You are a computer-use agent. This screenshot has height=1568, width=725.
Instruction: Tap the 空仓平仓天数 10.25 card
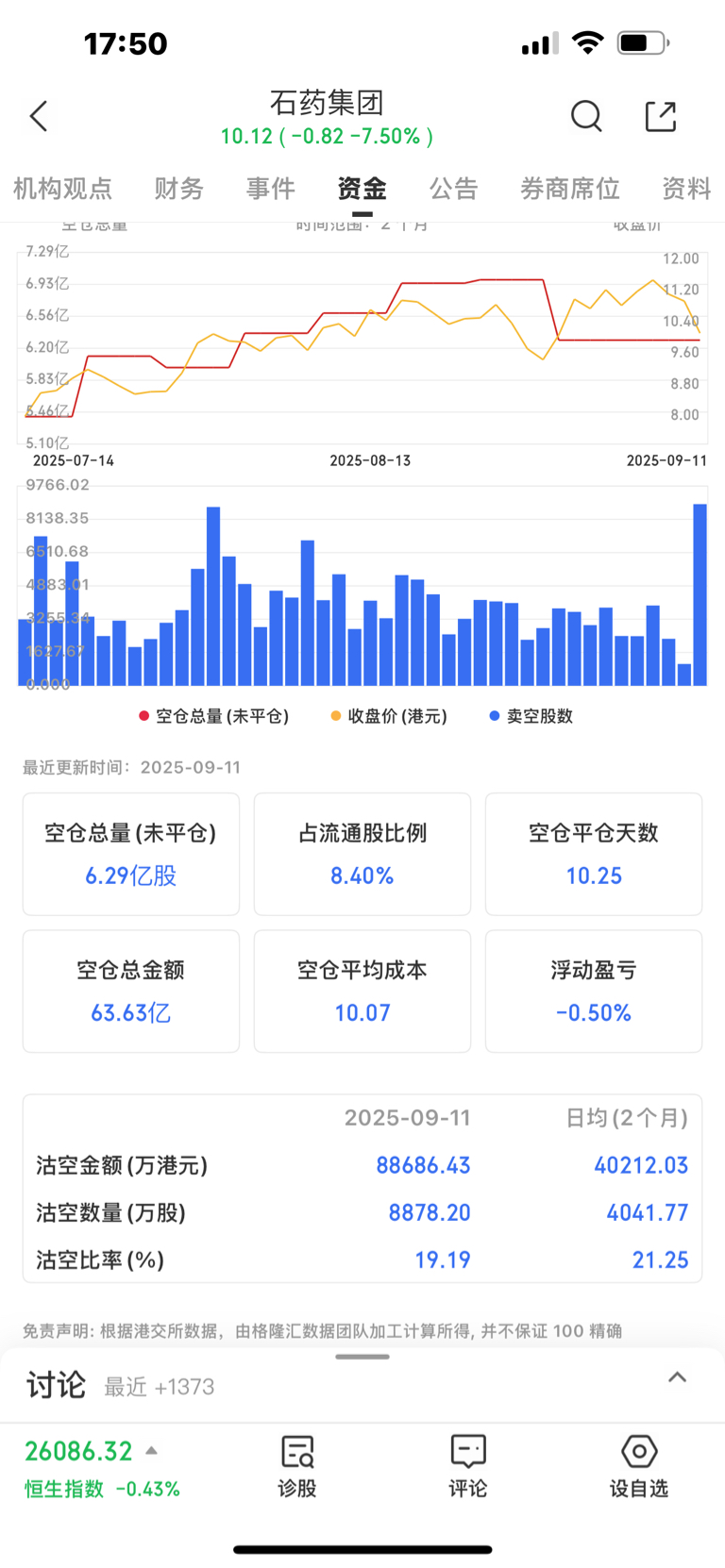pos(594,854)
